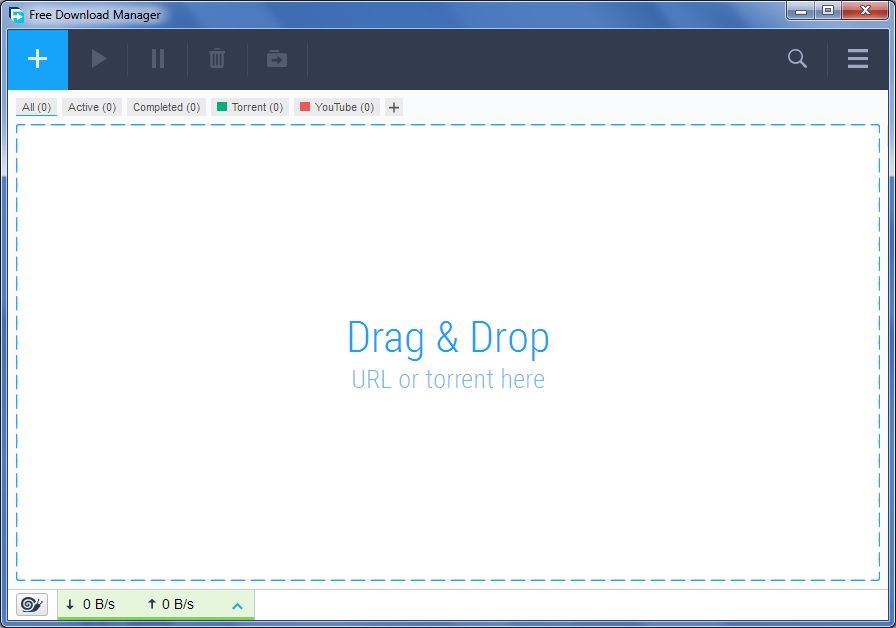Image resolution: width=896 pixels, height=628 pixels.
Task: Click the upload speed 0 B/s indicator
Action: [x=173, y=604]
